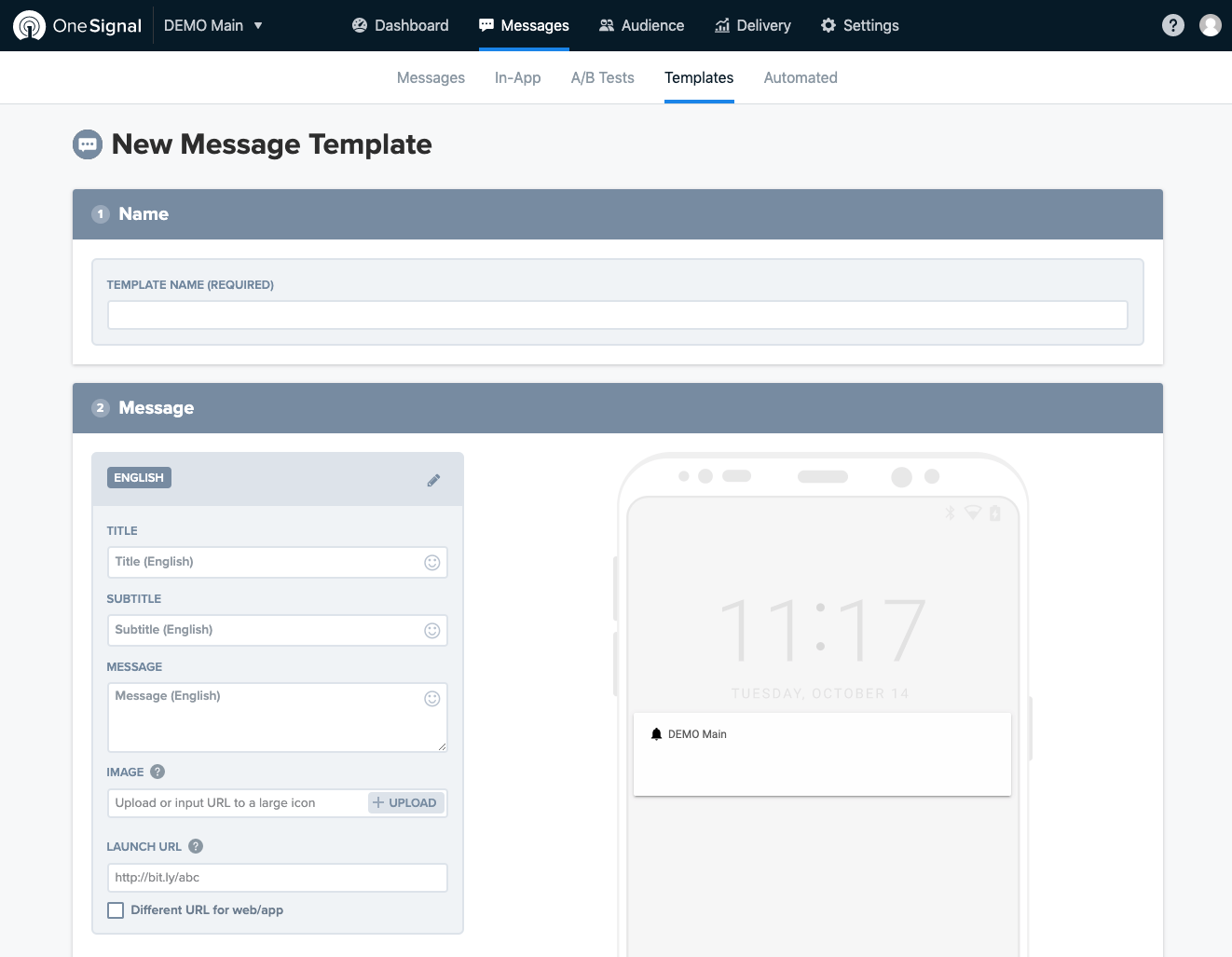Select the Templates tab
The width and height of the screenshot is (1232, 957).
coord(699,77)
